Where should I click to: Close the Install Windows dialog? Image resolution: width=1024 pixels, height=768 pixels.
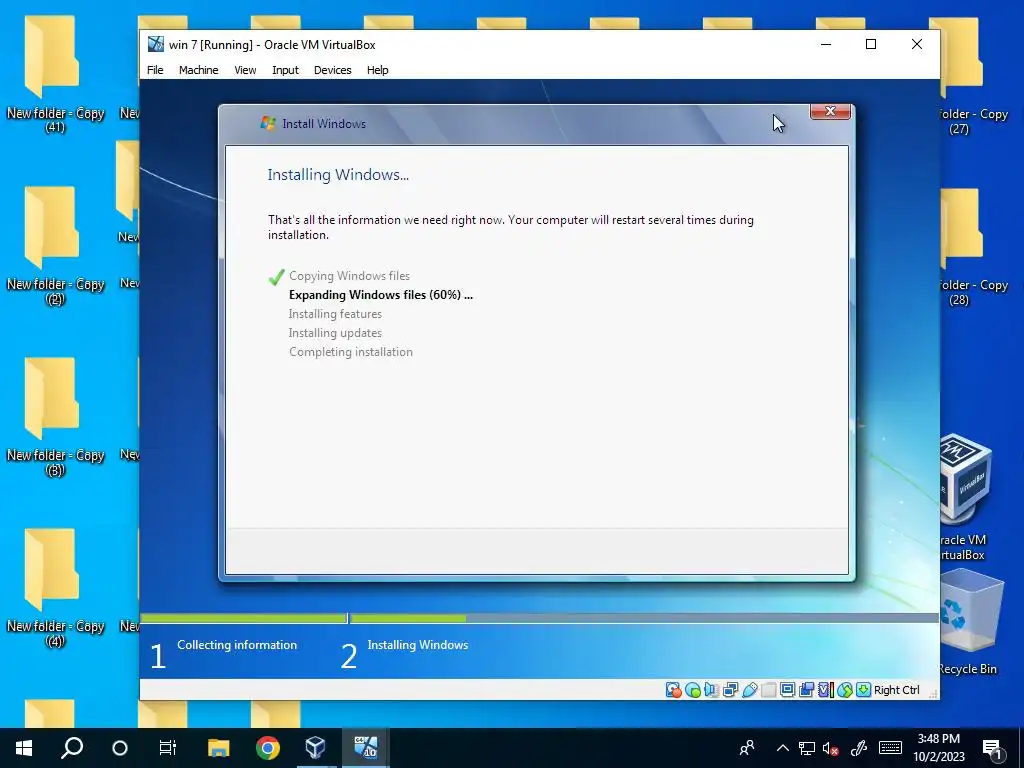click(x=830, y=112)
